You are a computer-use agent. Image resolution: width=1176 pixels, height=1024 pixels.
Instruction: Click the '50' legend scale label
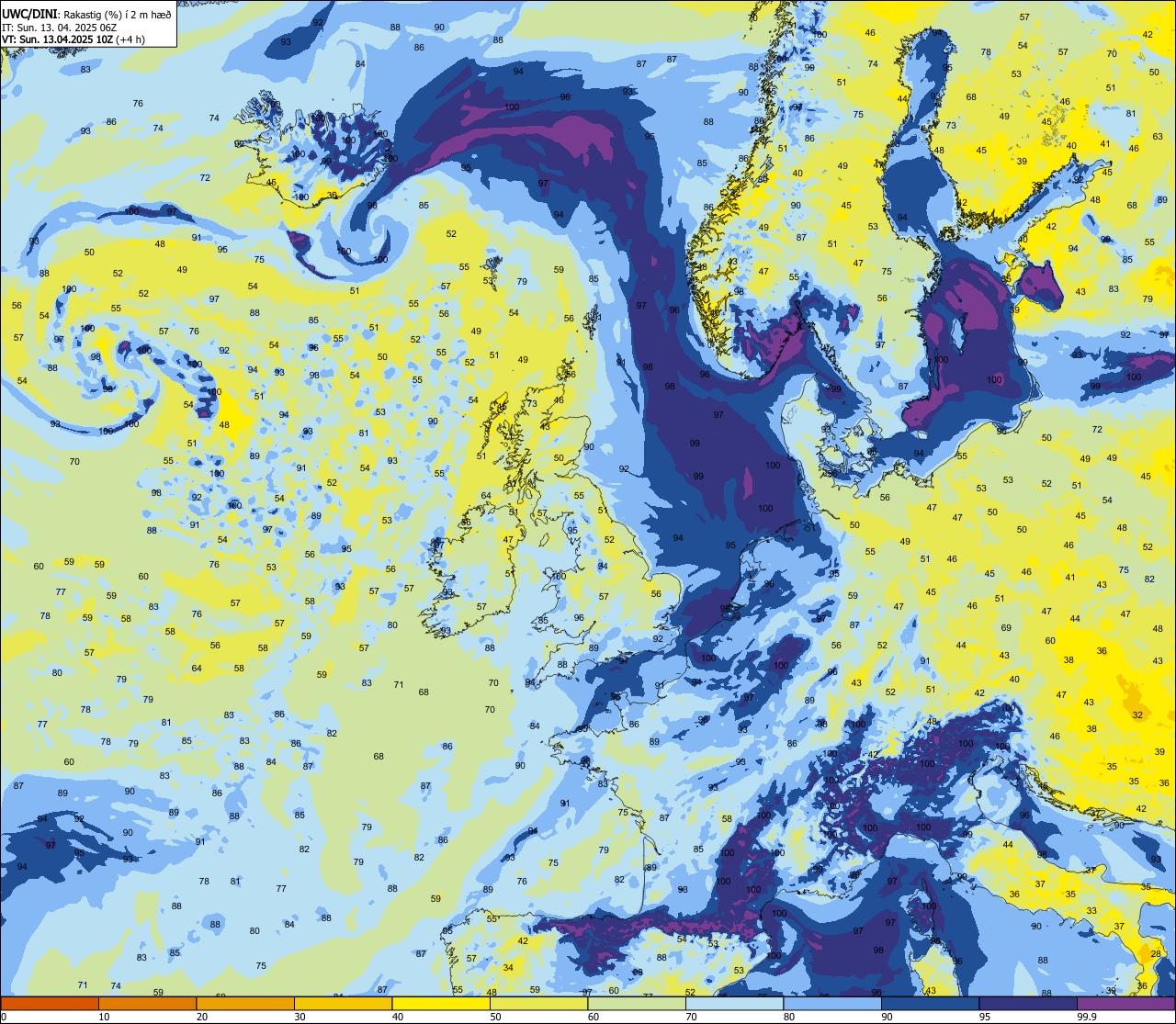click(495, 1017)
